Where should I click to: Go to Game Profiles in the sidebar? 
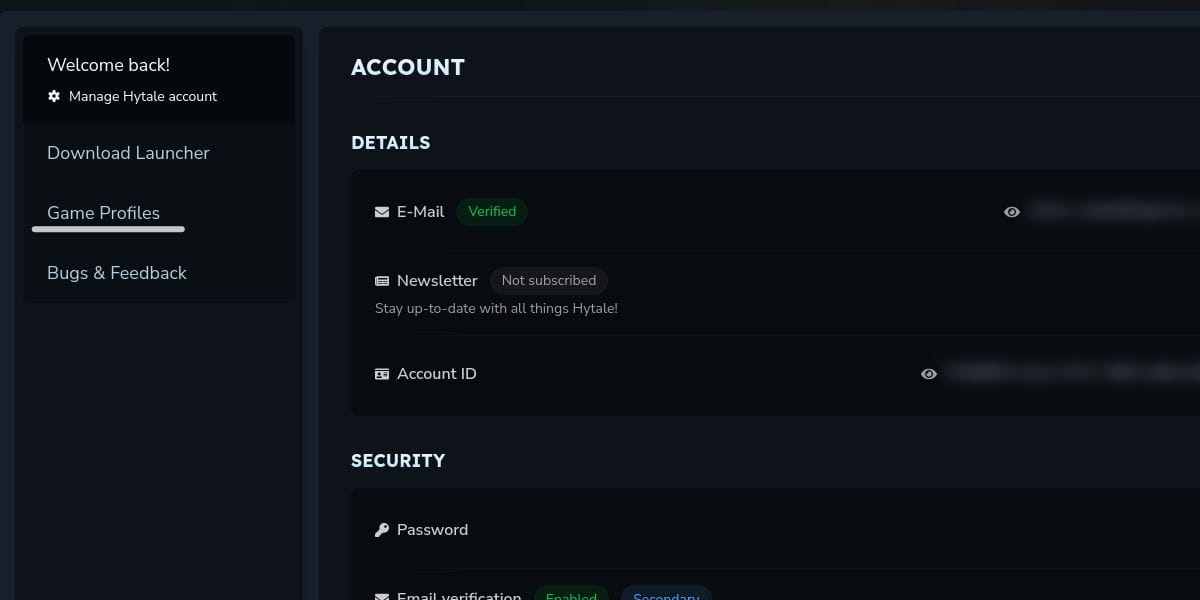click(x=103, y=213)
